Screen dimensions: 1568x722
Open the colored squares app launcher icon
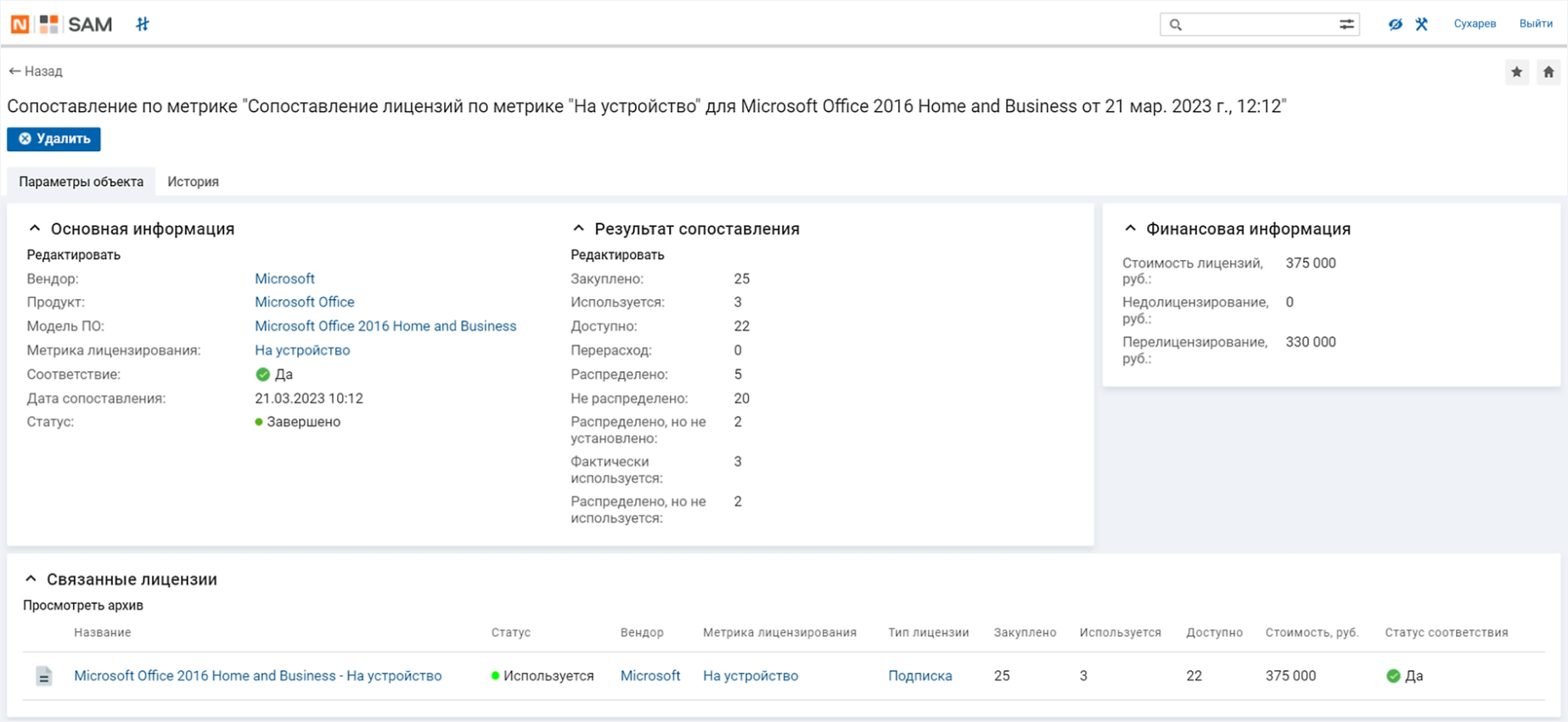coord(49,25)
